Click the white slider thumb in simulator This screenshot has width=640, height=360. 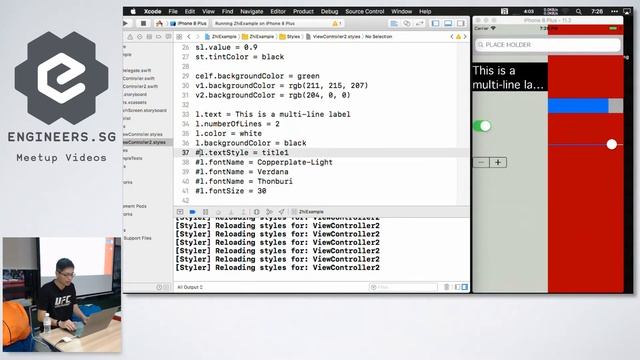tap(611, 144)
